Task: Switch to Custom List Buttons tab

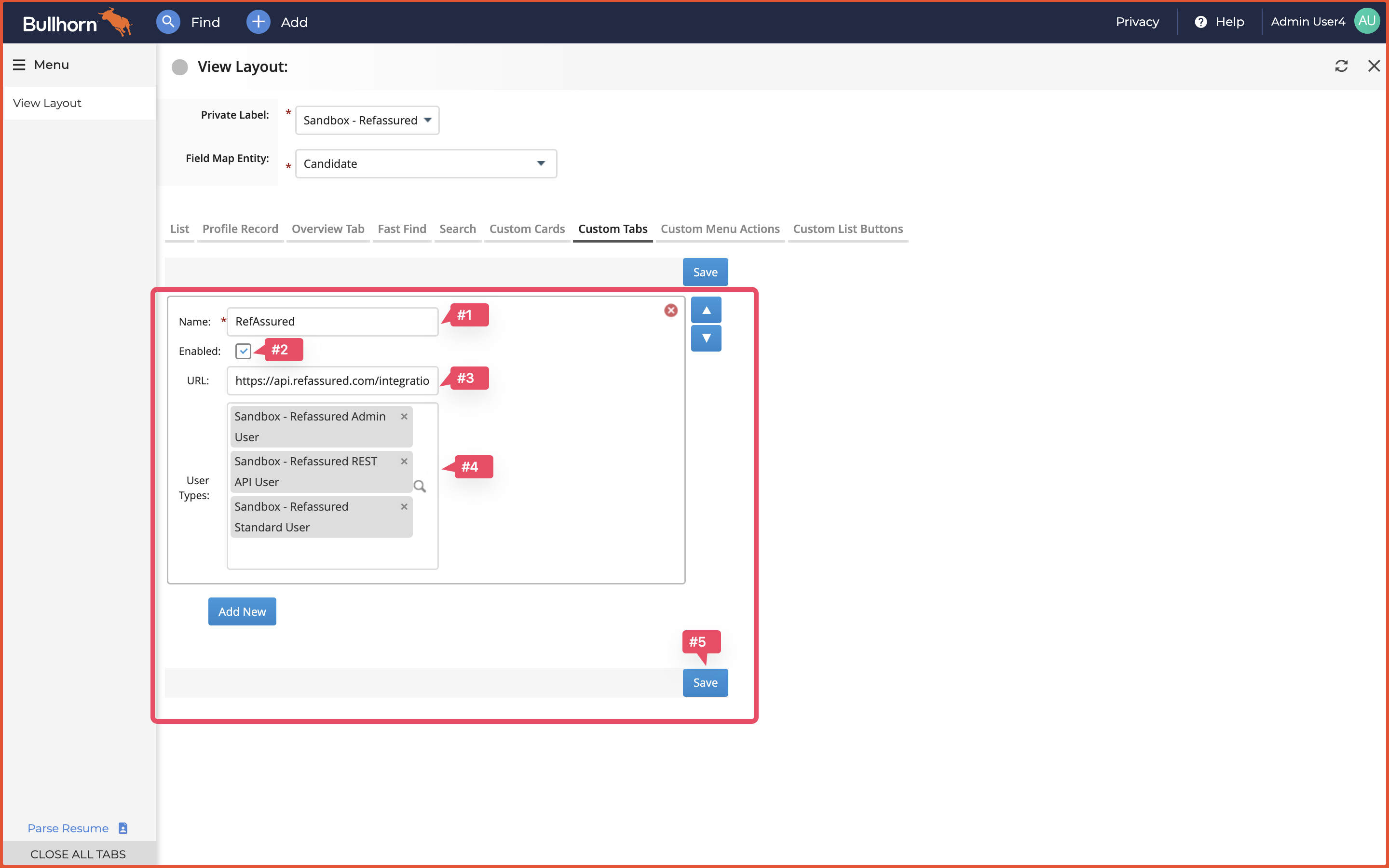Action: pyautogui.click(x=848, y=229)
